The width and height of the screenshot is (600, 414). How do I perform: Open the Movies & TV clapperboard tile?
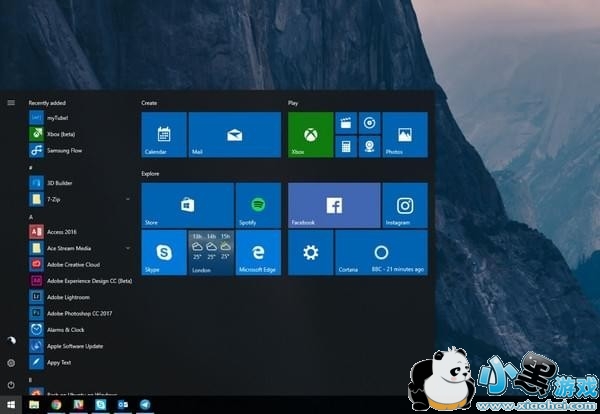click(x=346, y=123)
